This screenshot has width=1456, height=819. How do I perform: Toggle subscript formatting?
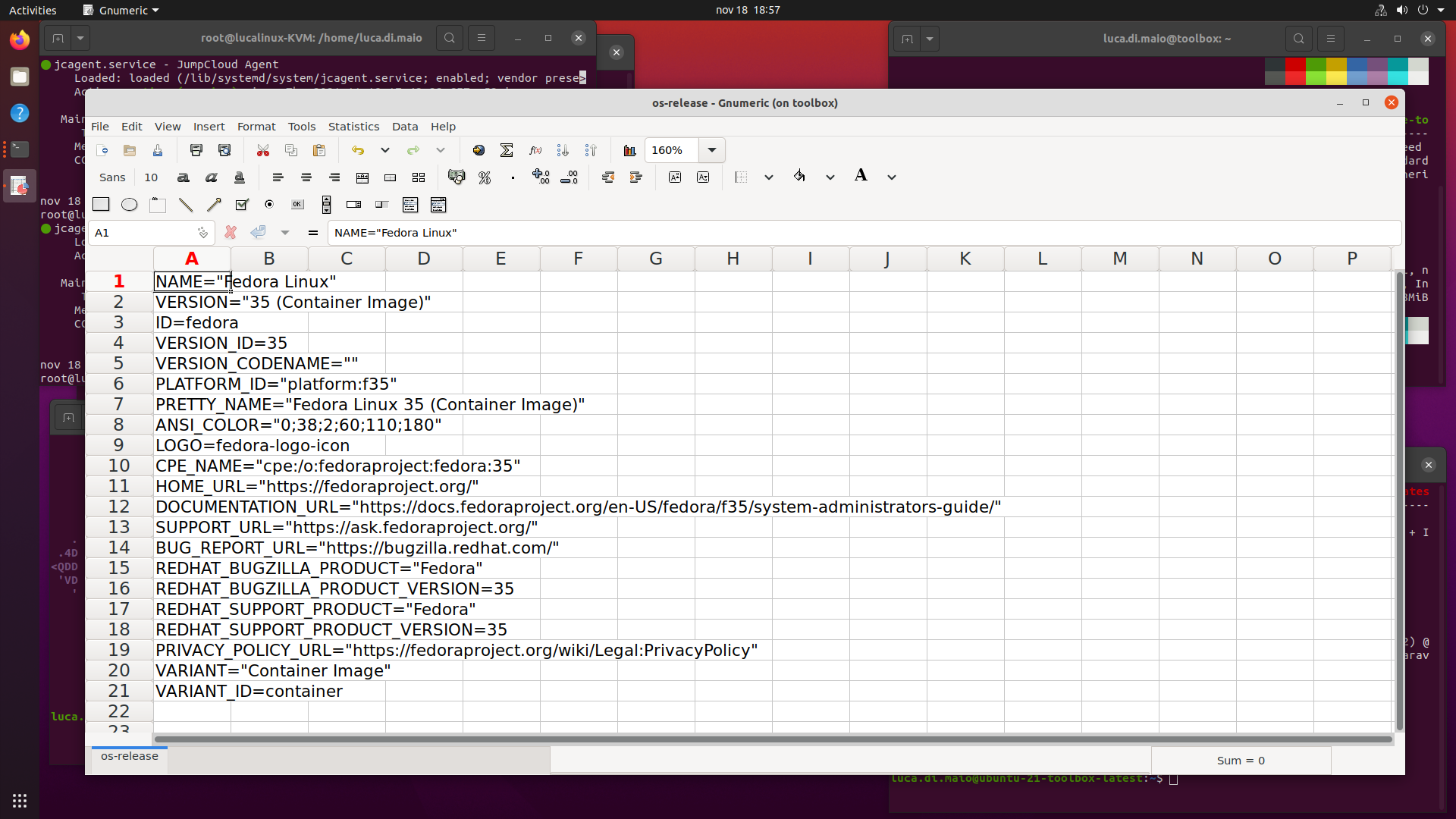point(703,177)
